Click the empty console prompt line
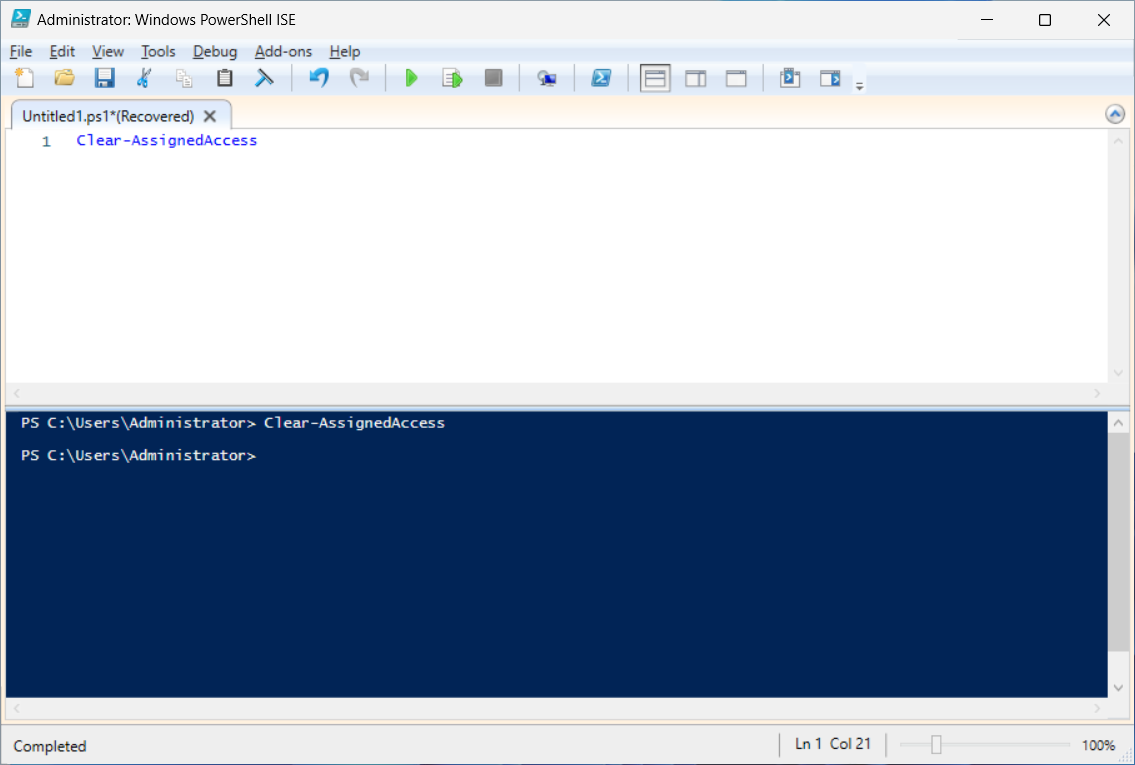1135x765 pixels. click(x=138, y=455)
